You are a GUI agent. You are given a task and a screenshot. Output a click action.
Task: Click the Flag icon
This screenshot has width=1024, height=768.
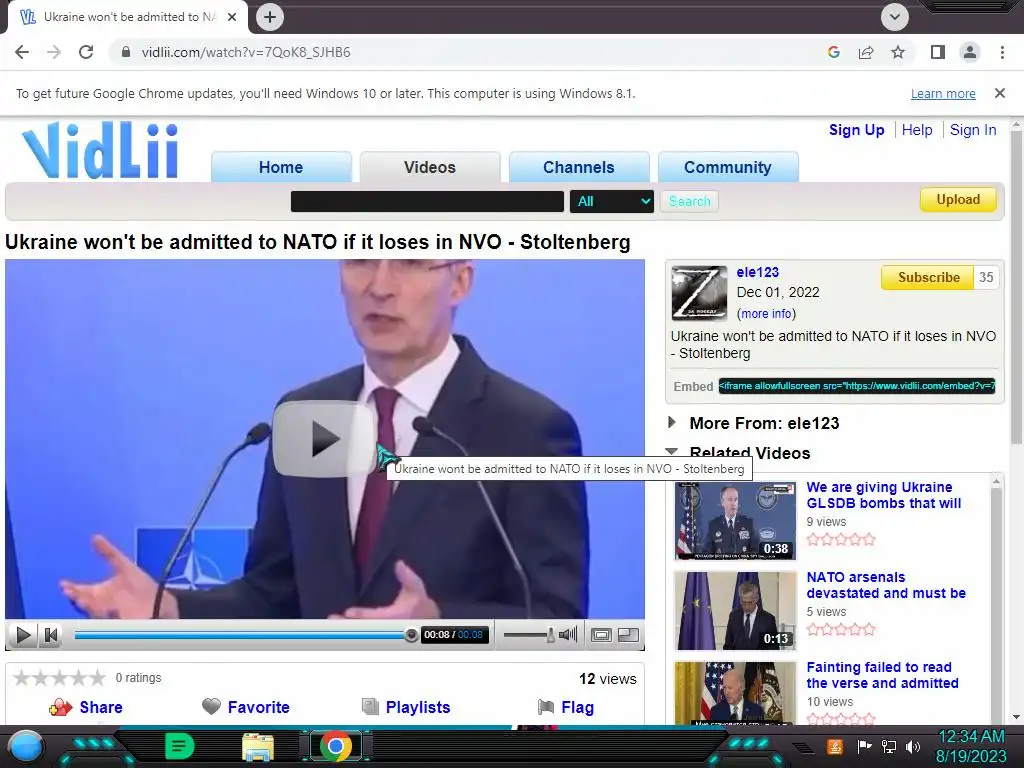click(x=546, y=707)
